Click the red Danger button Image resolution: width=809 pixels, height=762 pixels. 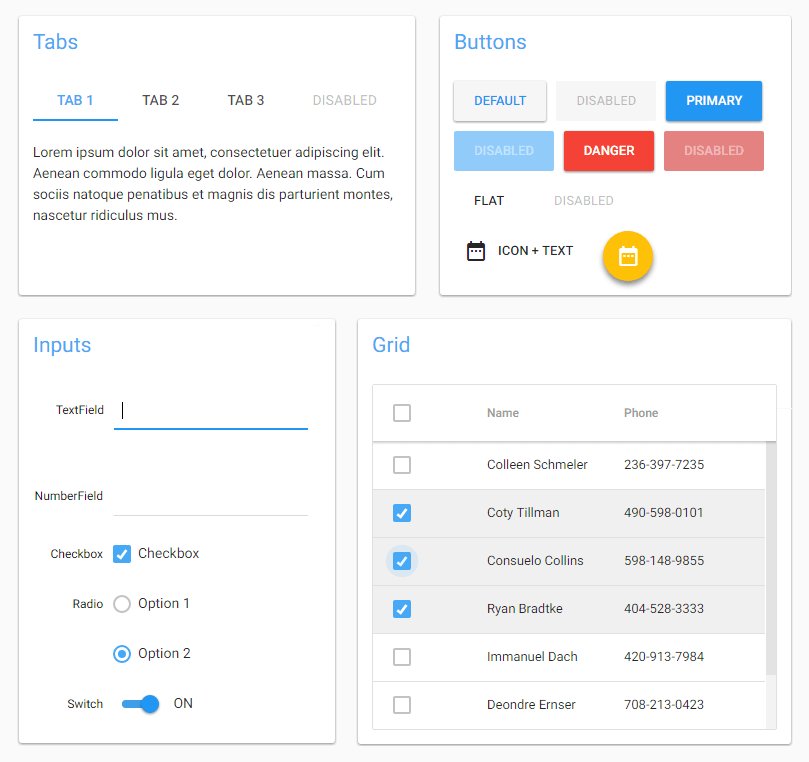coord(609,151)
